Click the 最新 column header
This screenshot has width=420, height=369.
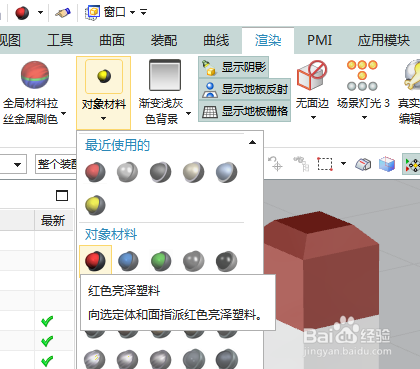(x=53, y=220)
